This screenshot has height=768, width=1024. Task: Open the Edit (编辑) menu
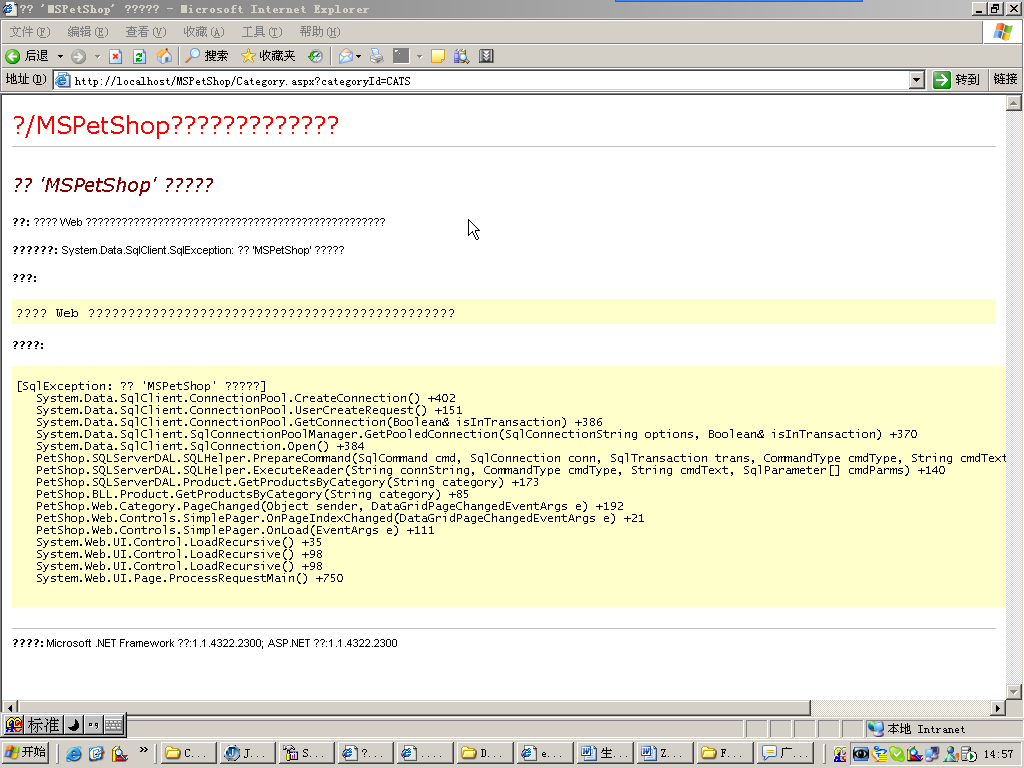coord(88,32)
